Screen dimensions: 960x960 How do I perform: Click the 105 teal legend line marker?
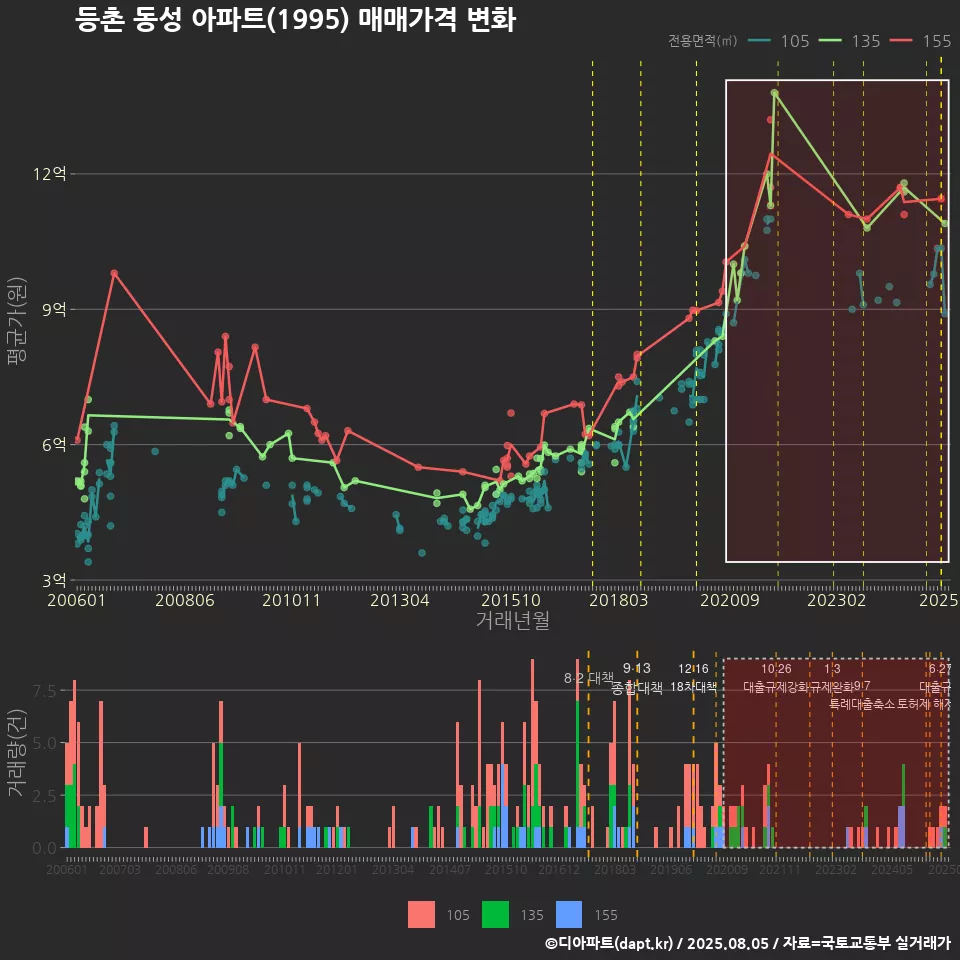point(760,40)
